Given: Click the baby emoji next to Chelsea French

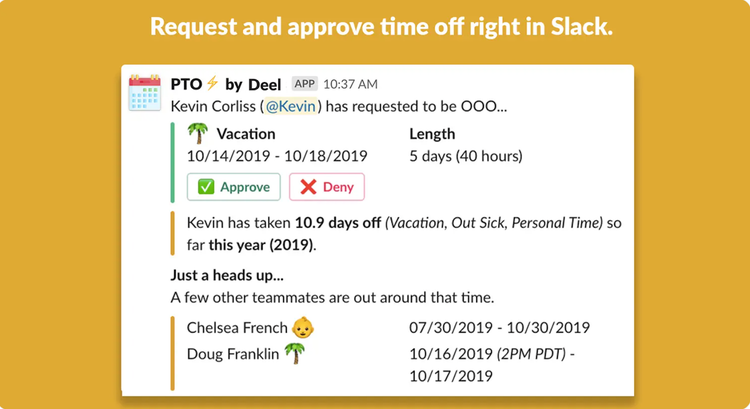Looking at the screenshot, I should (x=303, y=328).
